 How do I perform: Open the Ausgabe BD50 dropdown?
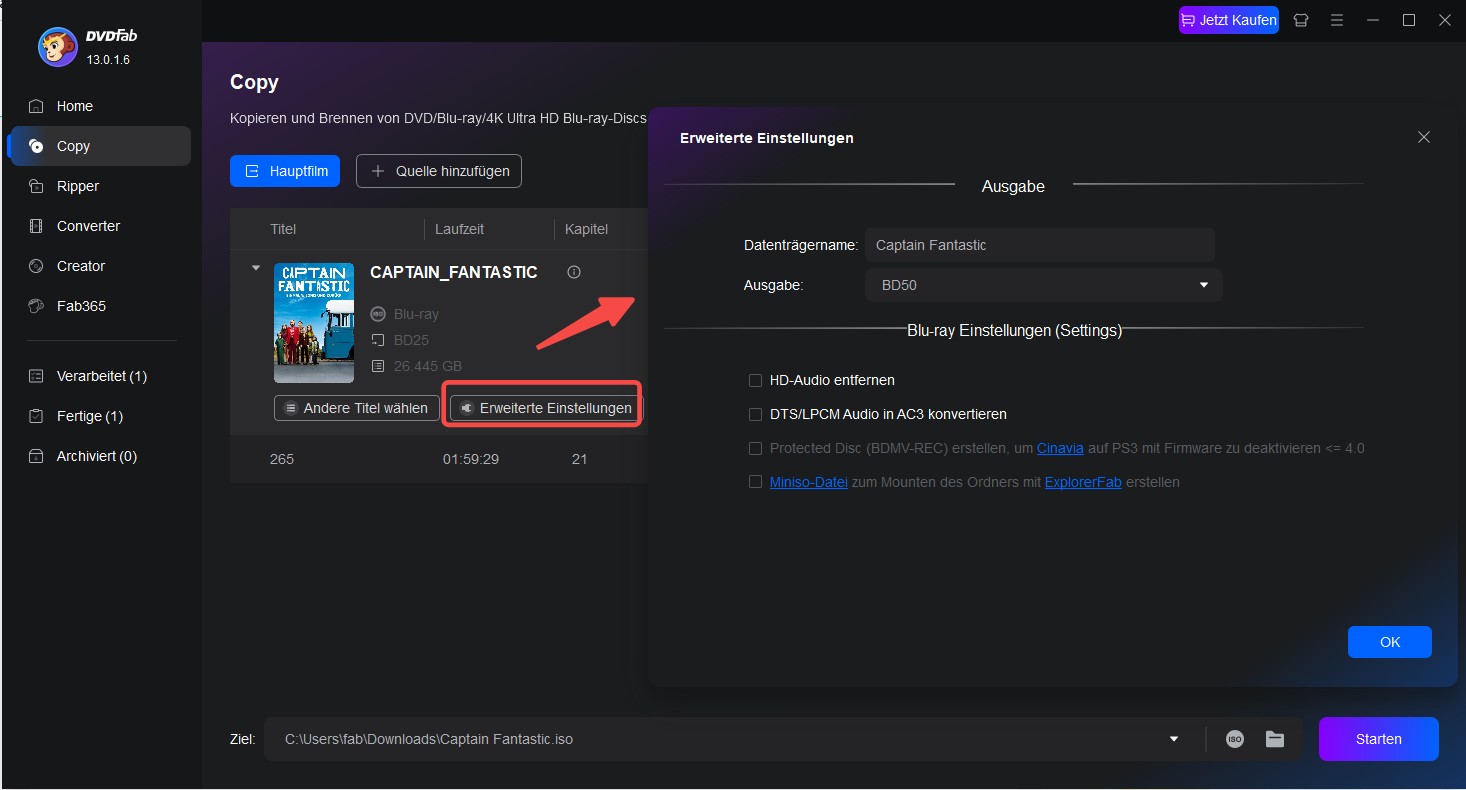[1043, 285]
